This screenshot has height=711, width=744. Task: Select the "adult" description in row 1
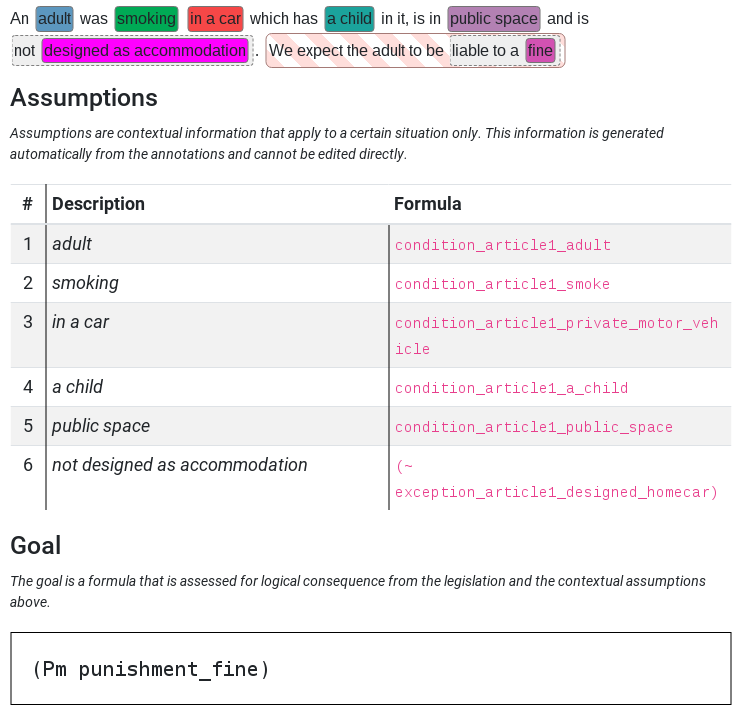coord(72,244)
